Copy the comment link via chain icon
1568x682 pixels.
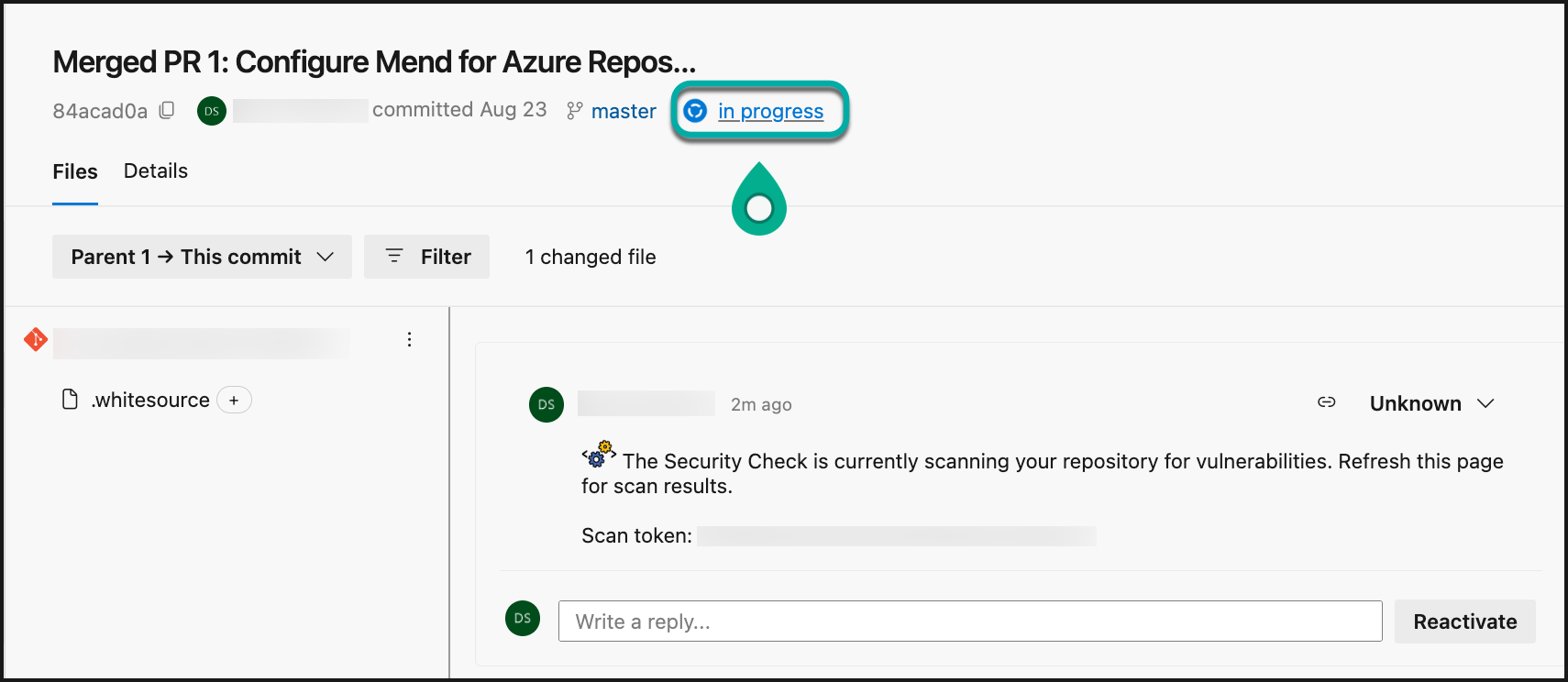[1326, 402]
